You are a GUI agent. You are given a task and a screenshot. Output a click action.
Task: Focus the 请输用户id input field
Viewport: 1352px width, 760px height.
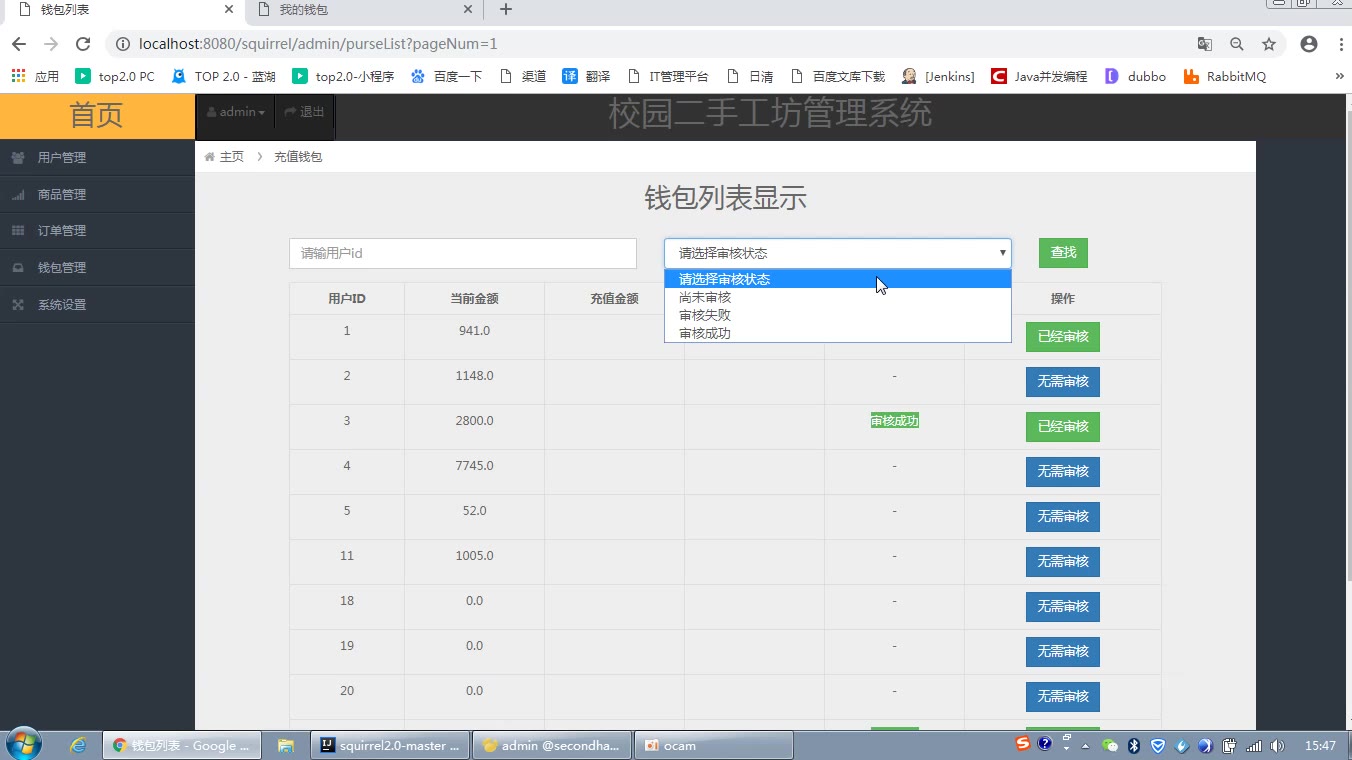(462, 253)
